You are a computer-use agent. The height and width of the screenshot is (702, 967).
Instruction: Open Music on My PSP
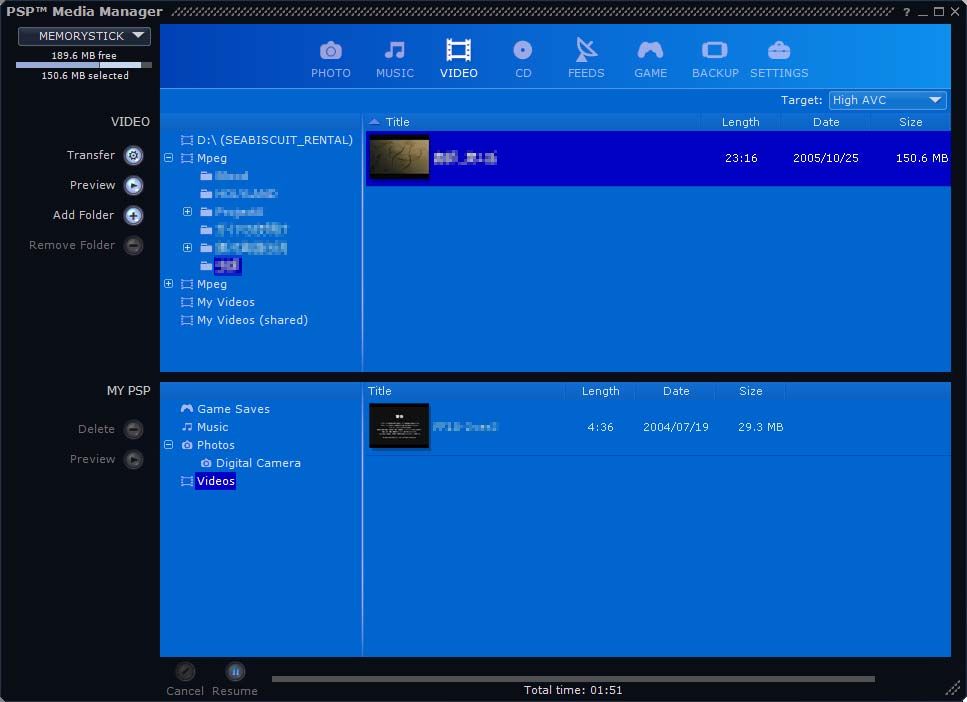point(212,427)
